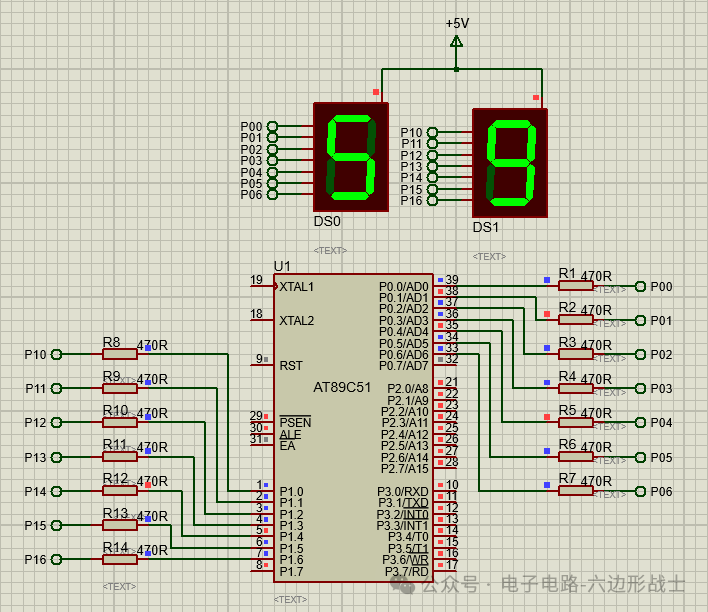Select resistor R1 body
The width and height of the screenshot is (708, 612).
(x=575, y=286)
